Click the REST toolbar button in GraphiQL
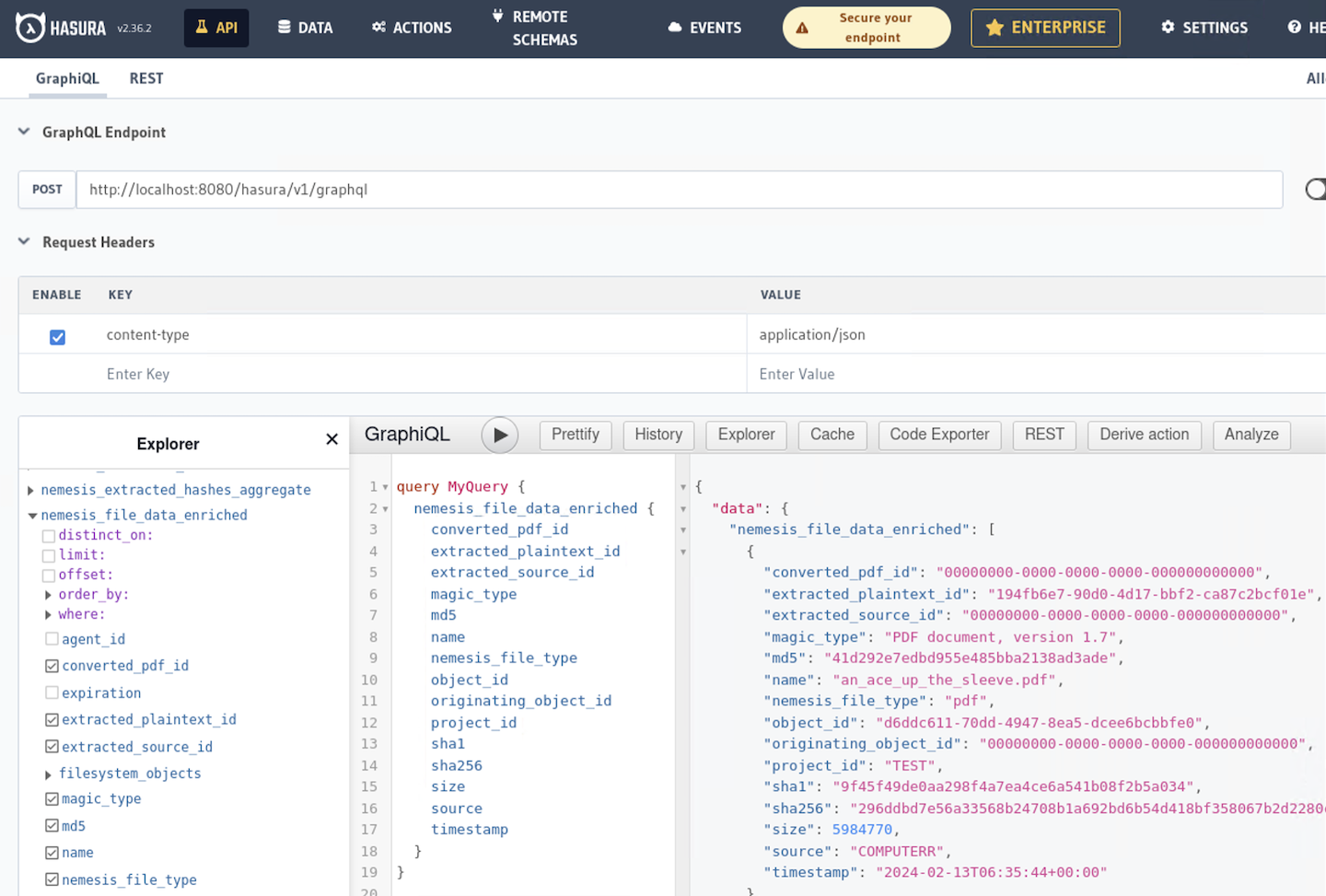 click(1044, 435)
